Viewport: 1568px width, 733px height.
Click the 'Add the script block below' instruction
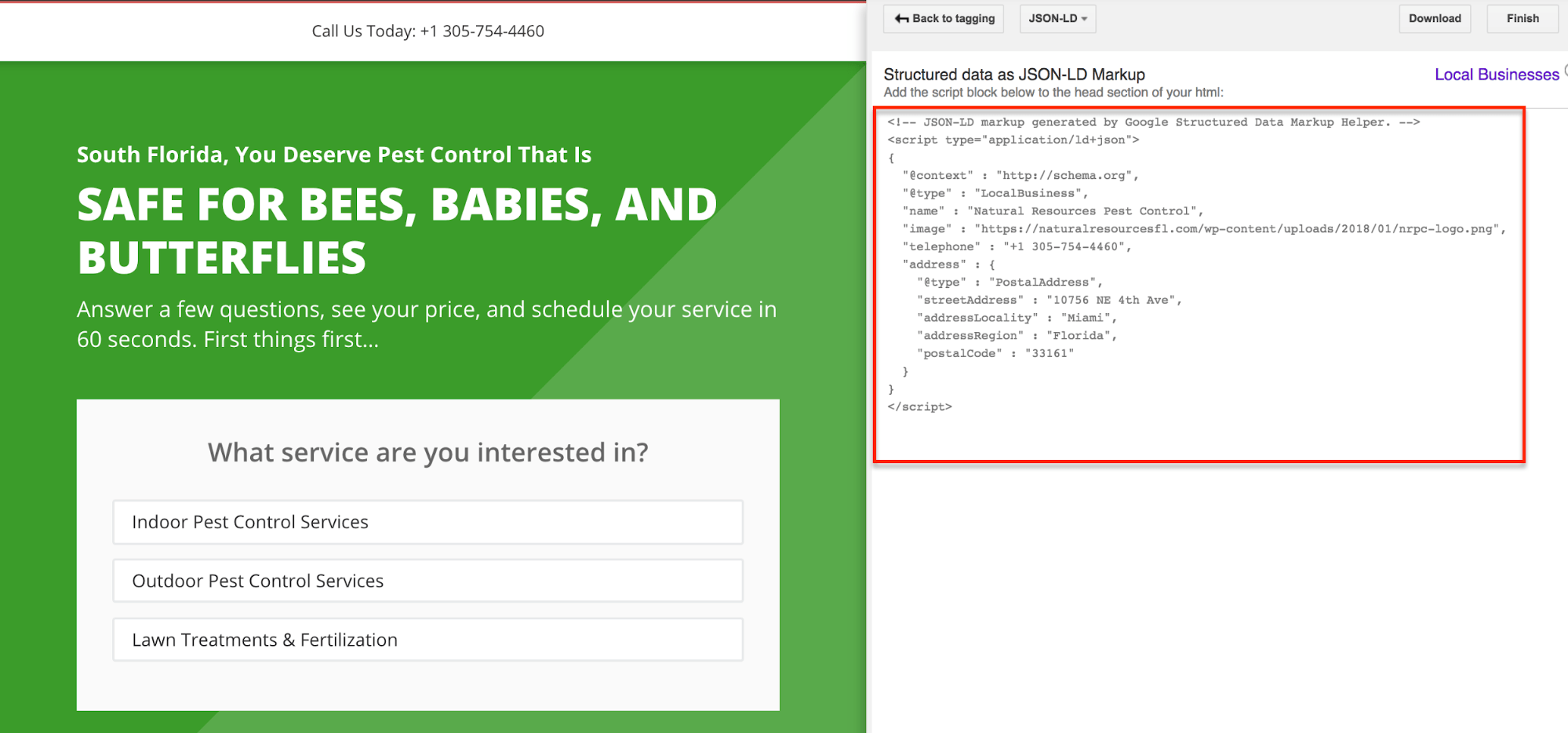tap(1053, 93)
